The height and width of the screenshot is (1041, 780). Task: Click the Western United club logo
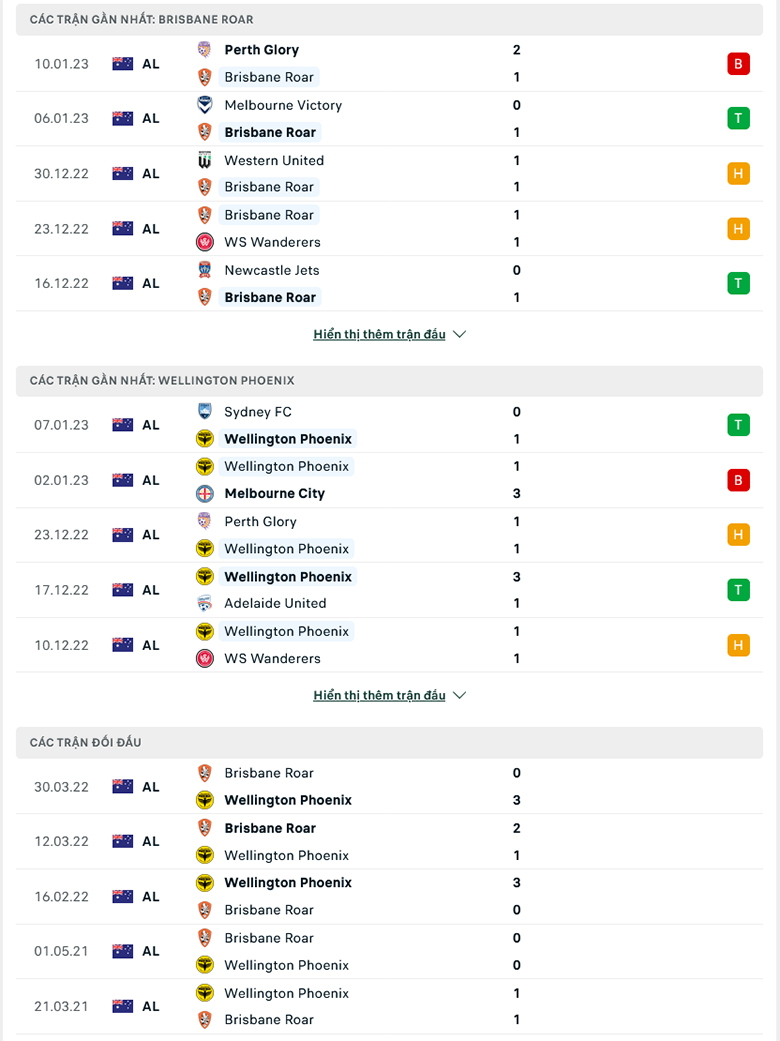point(205,160)
